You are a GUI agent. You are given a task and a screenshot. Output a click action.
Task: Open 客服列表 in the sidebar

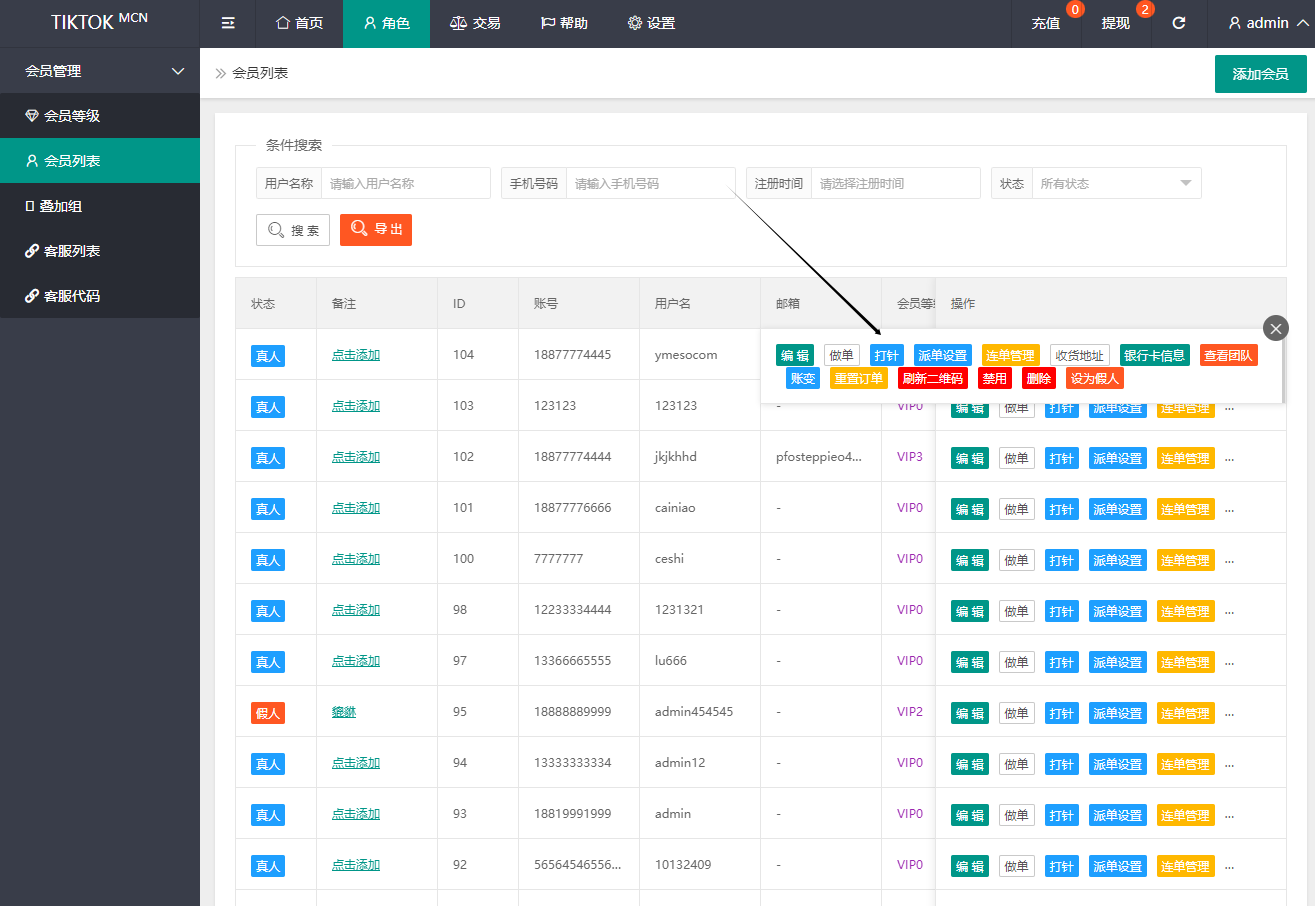pyautogui.click(x=72, y=251)
